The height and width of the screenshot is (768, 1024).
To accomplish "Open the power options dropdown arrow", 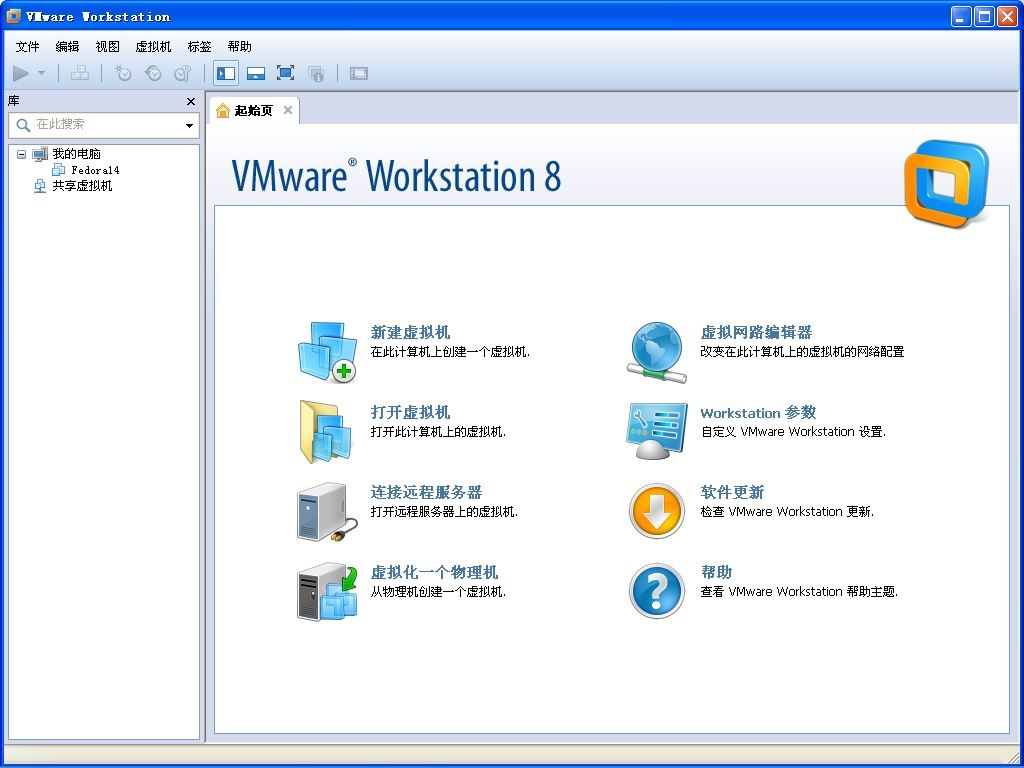I will tap(42, 73).
